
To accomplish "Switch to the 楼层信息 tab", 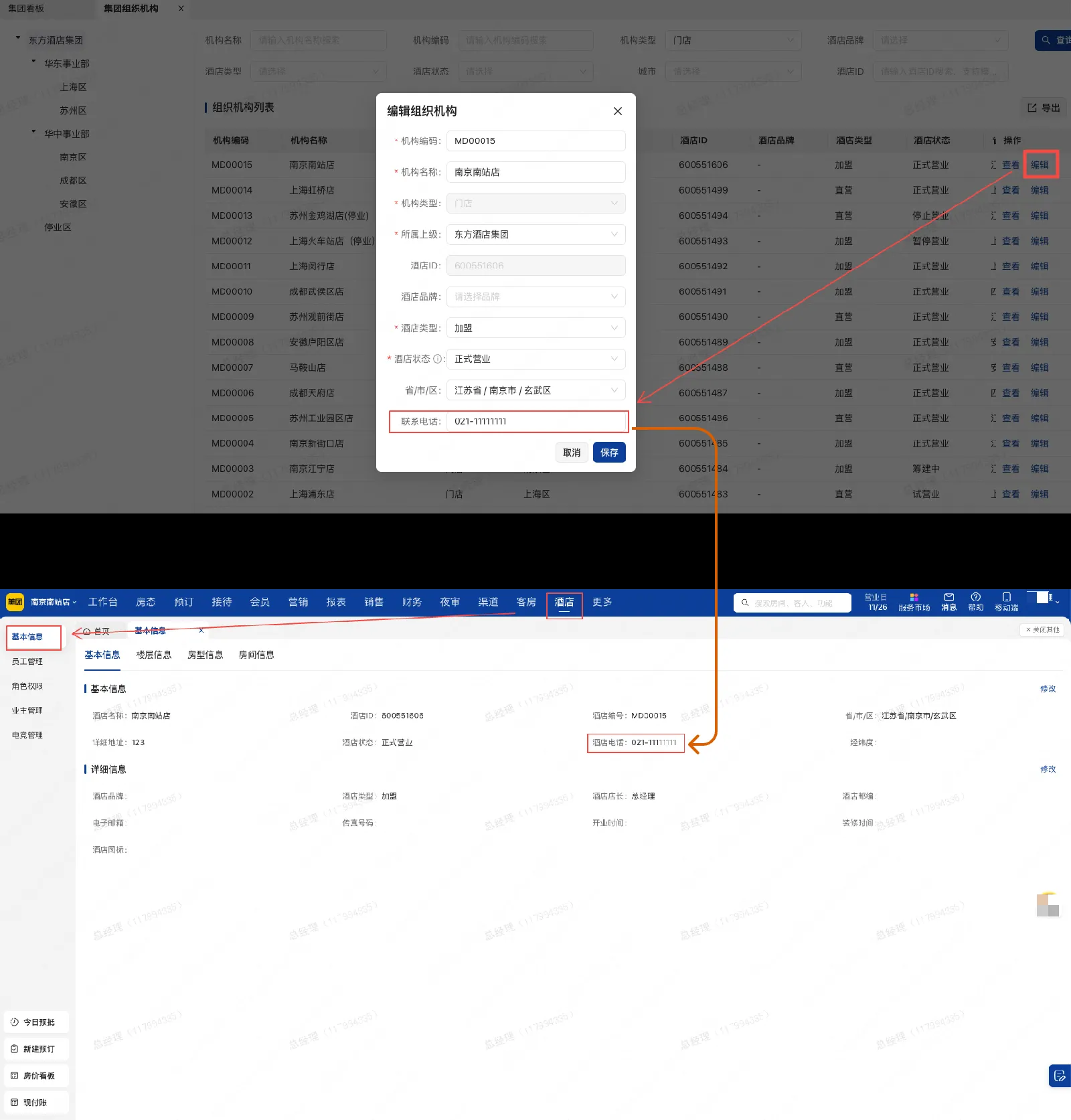I will click(x=154, y=655).
